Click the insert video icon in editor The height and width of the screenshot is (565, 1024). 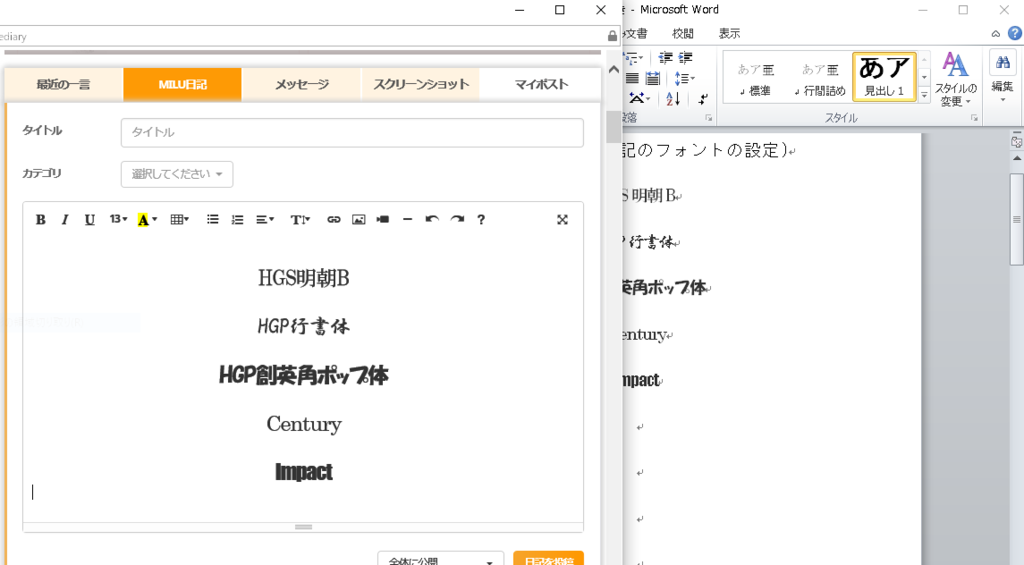(382, 220)
